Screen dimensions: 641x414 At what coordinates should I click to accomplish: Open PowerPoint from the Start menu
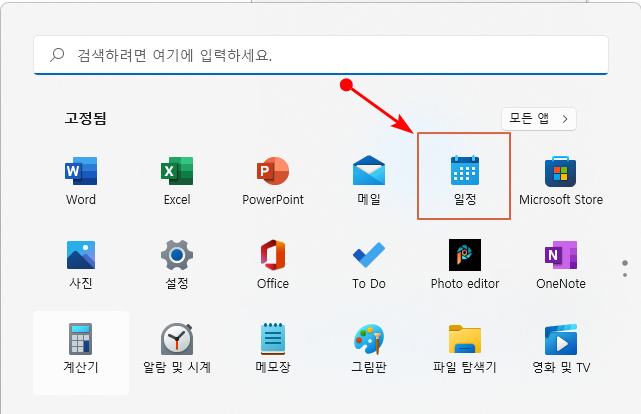pos(273,181)
